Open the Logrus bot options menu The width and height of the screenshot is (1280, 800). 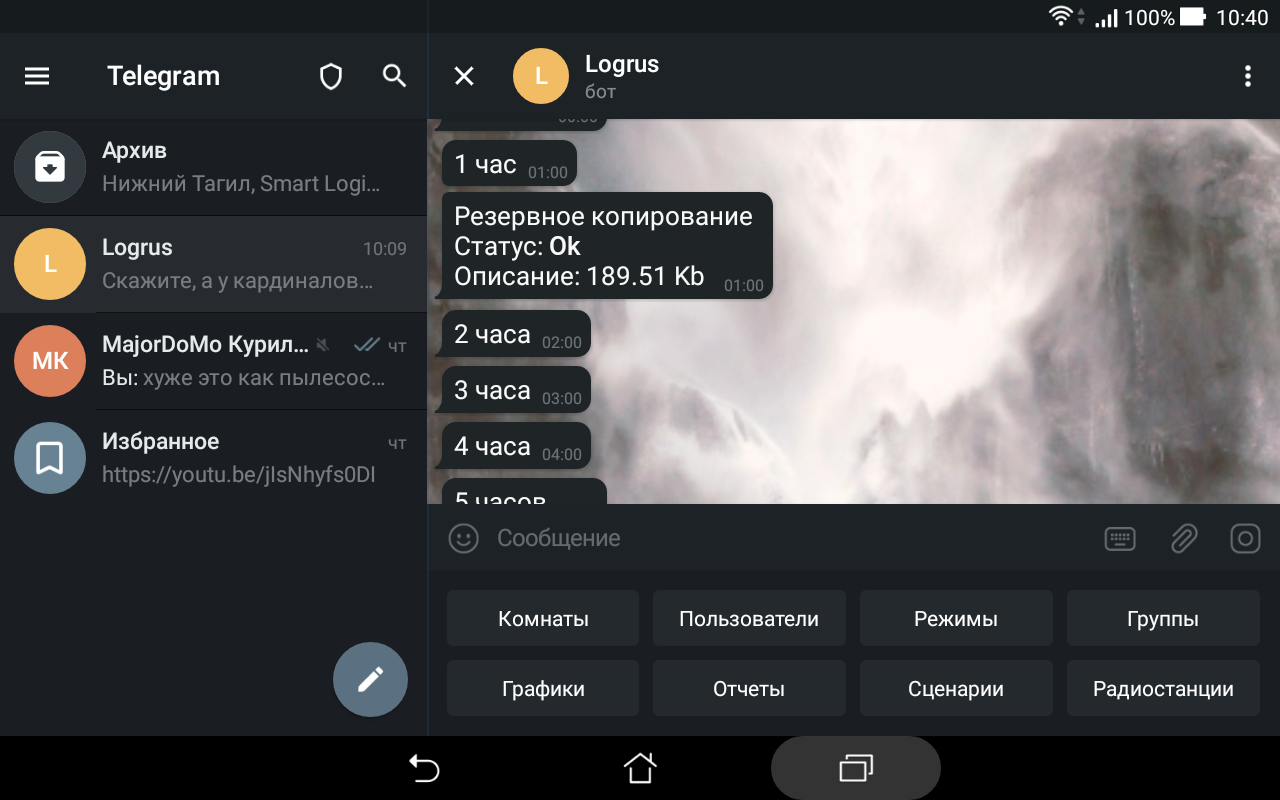pyautogui.click(x=1247, y=76)
